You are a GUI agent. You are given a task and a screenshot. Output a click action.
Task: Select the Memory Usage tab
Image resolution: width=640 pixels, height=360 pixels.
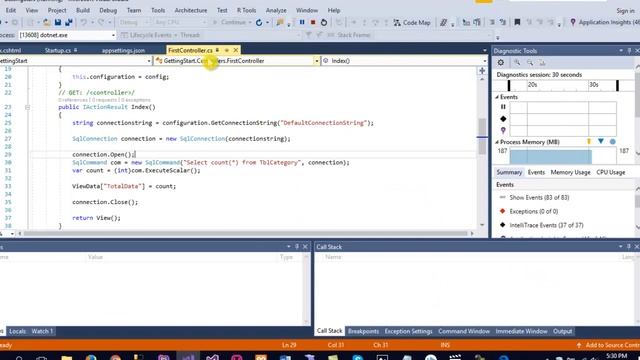(570, 172)
